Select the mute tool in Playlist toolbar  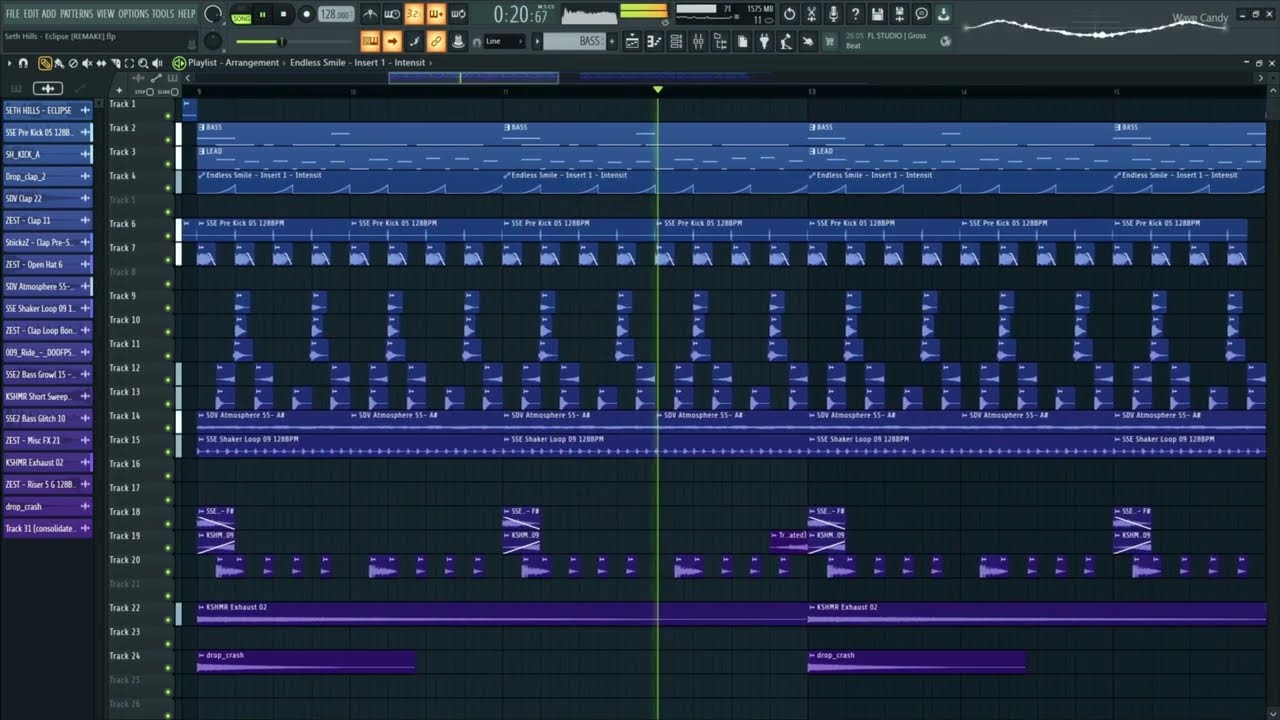pos(87,63)
